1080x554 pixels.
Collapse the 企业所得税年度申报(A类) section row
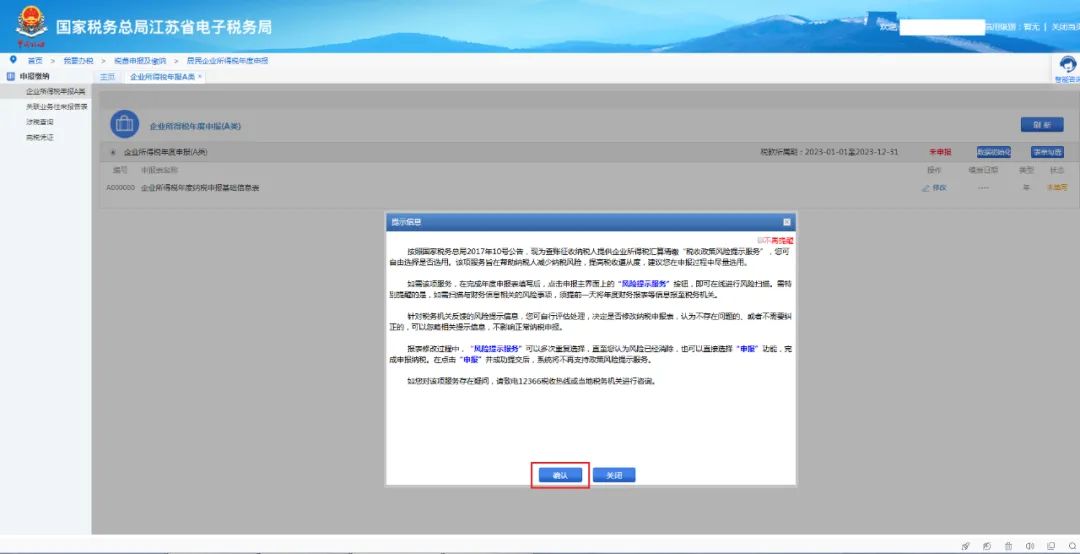tap(113, 152)
